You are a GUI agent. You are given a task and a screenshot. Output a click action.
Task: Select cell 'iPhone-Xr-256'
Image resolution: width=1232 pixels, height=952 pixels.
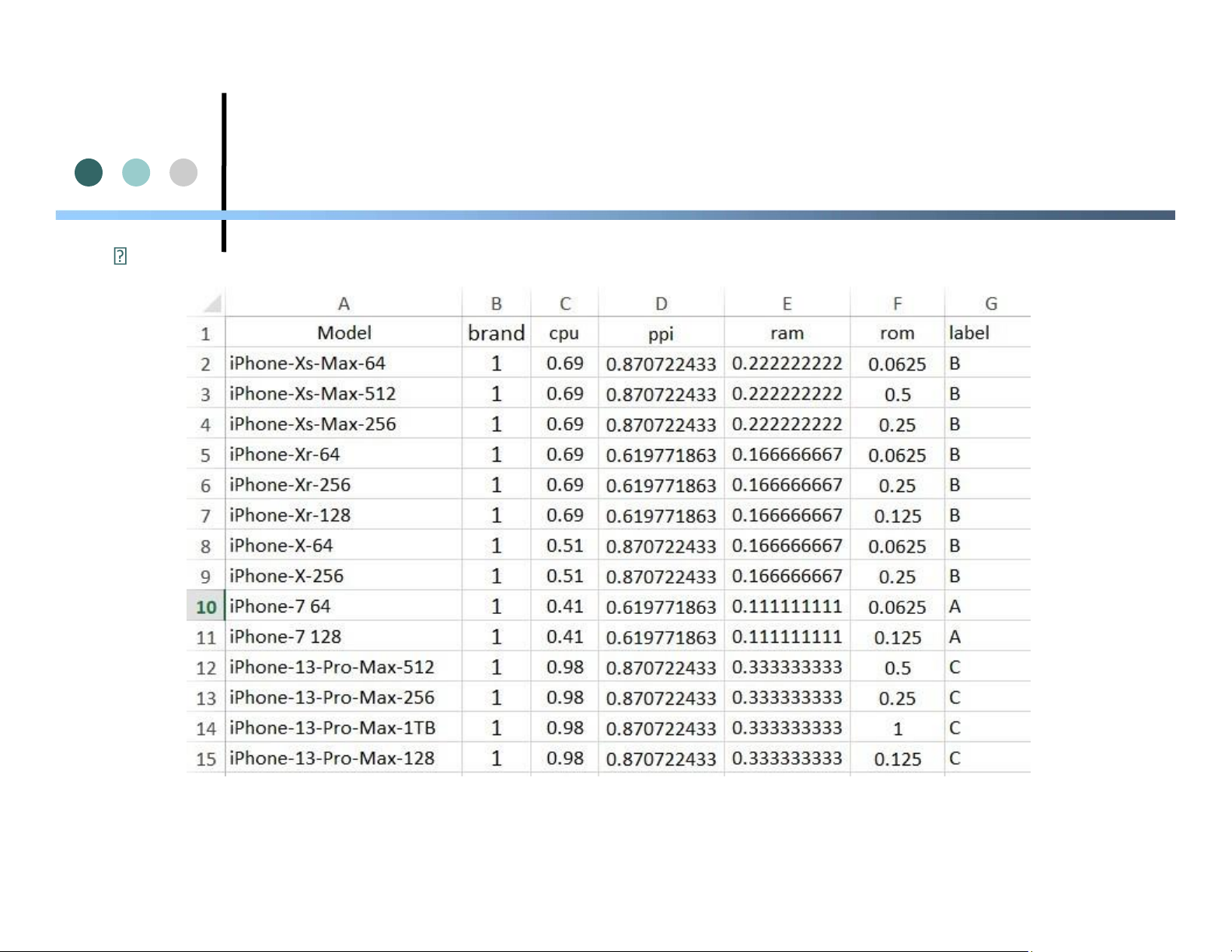pos(344,484)
